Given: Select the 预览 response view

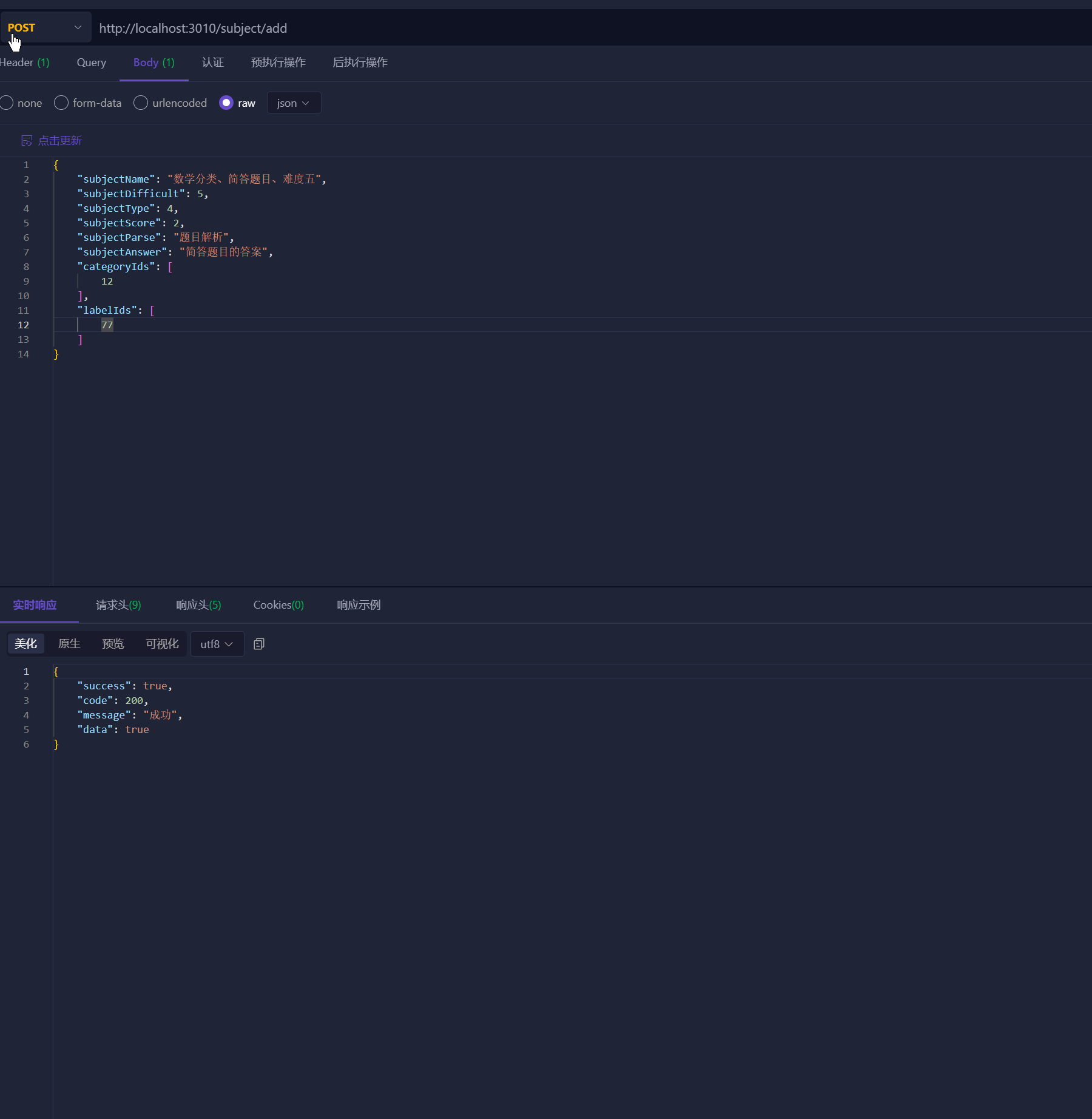Looking at the screenshot, I should coord(113,644).
